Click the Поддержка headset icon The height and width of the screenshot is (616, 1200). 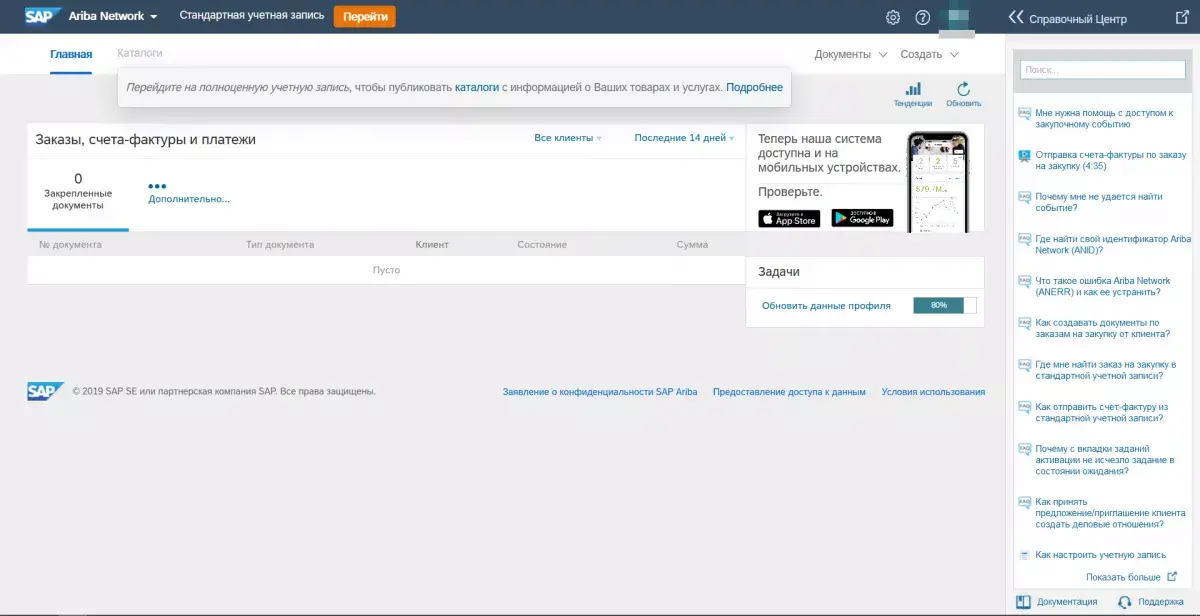click(1125, 602)
